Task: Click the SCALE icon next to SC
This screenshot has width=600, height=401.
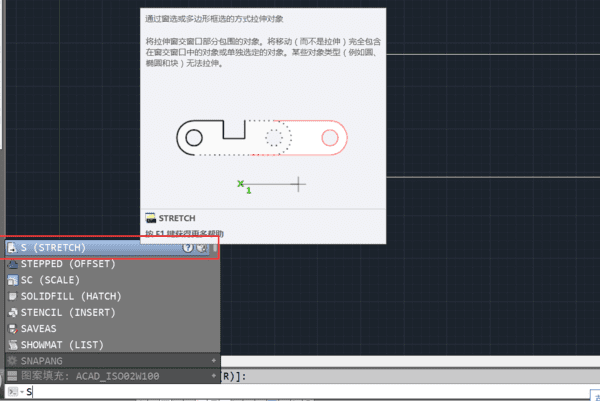Action: (13, 280)
